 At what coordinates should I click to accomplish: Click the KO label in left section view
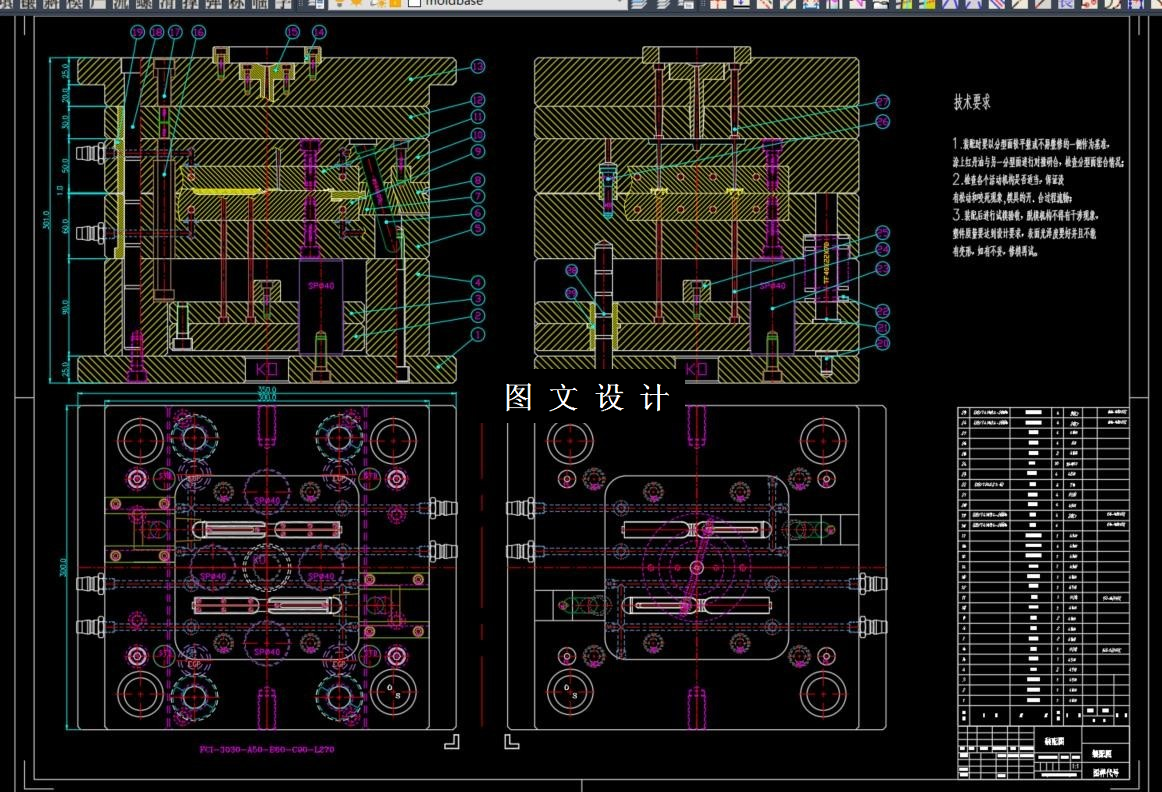(x=266, y=369)
